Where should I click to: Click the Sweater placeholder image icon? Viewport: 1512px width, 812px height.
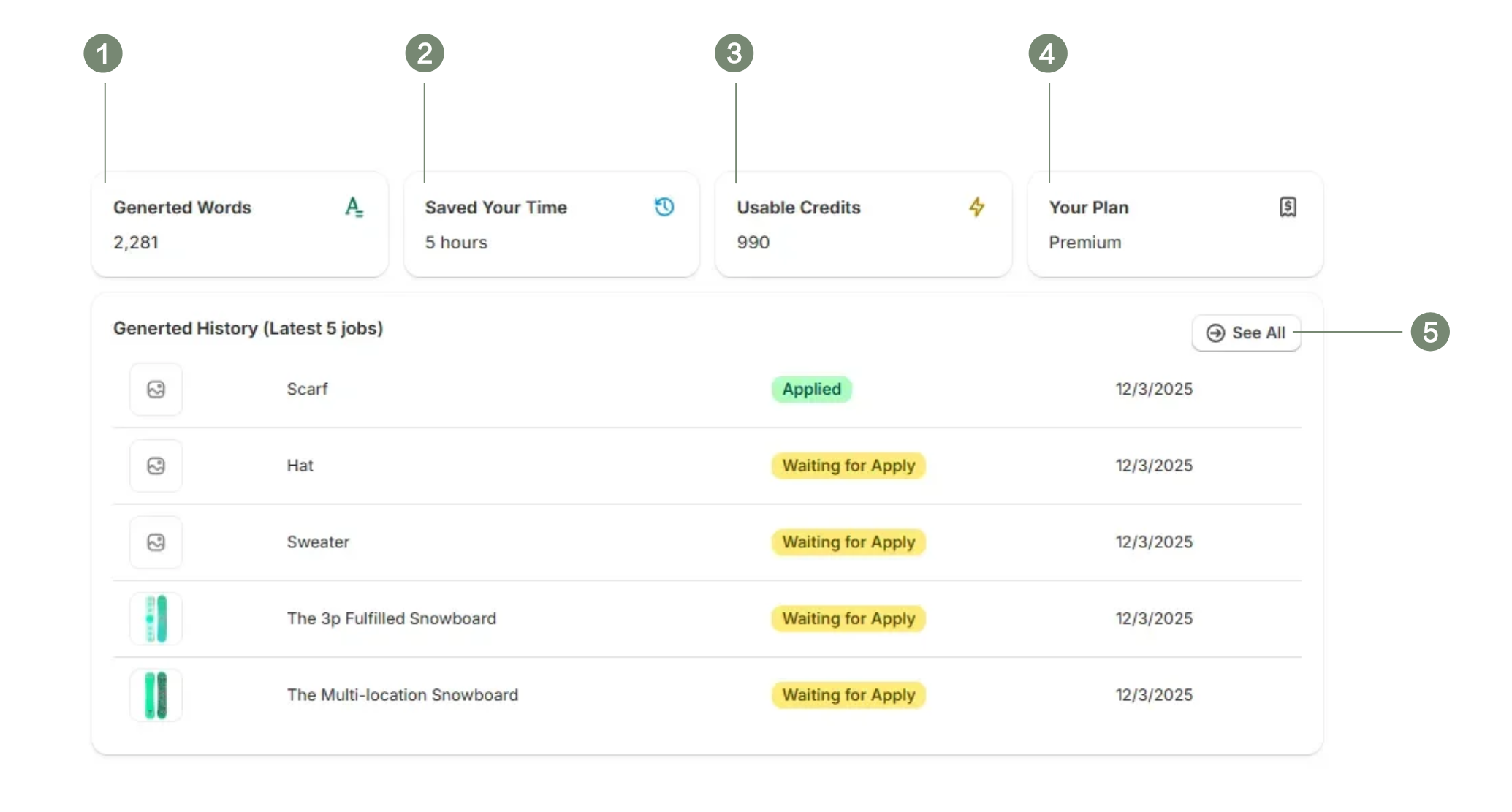pyautogui.click(x=156, y=542)
